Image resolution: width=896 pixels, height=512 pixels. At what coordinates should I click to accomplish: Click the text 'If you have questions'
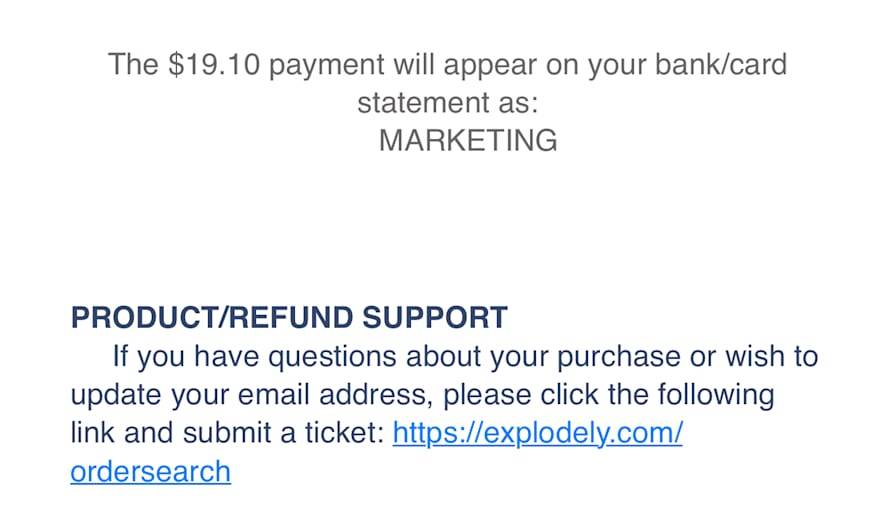tap(254, 357)
